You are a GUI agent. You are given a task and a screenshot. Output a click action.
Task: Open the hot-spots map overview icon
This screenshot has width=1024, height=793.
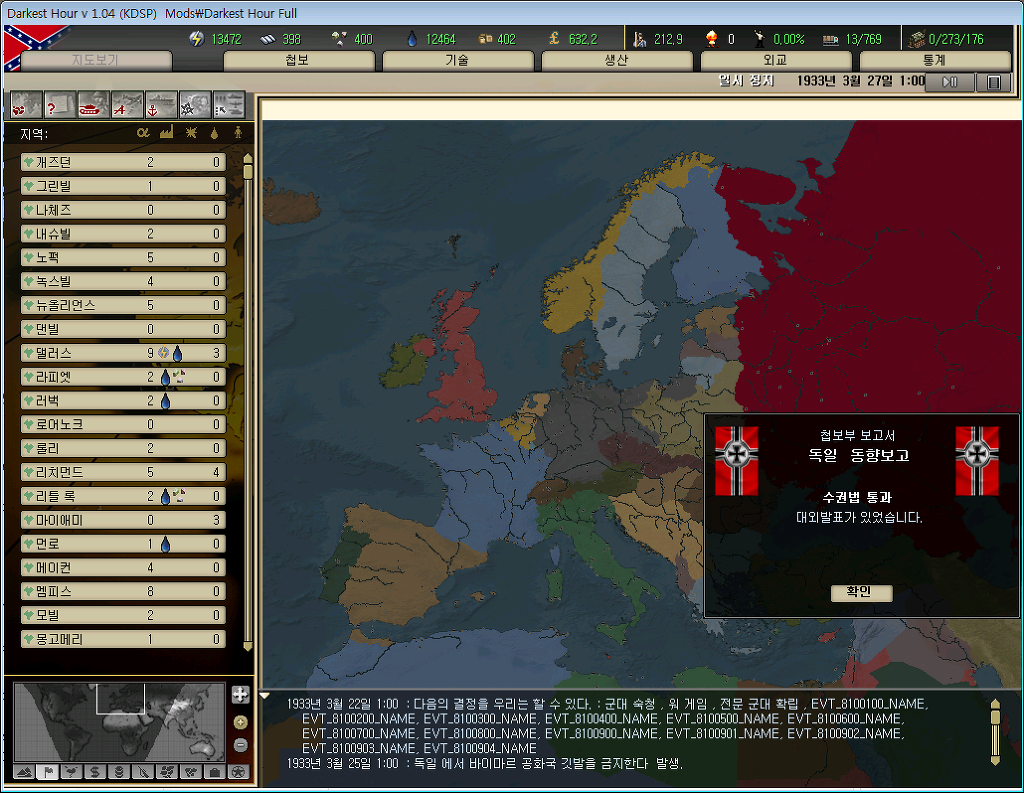(27, 105)
